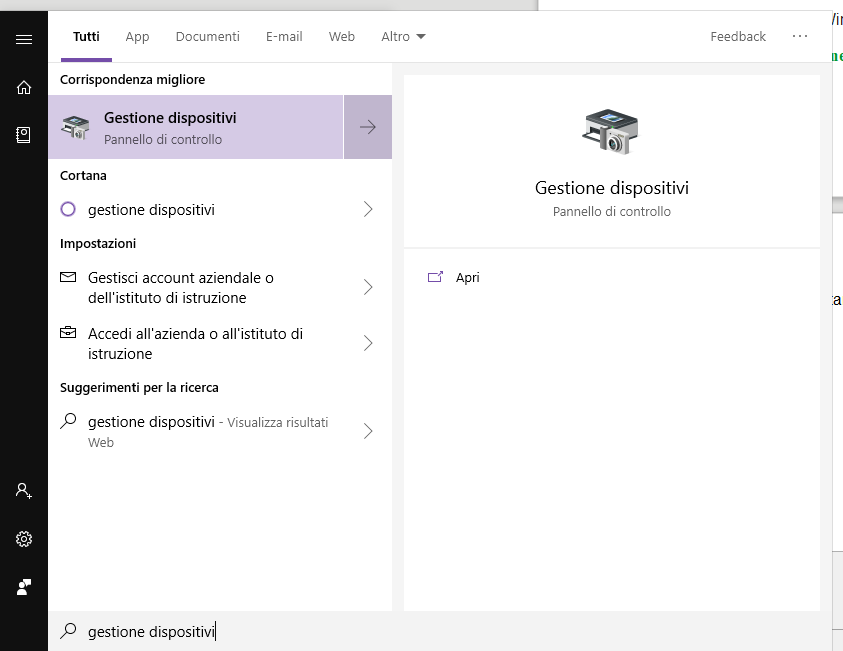
Task: Expand the Gestisci account aziendale chevron
Action: point(368,287)
